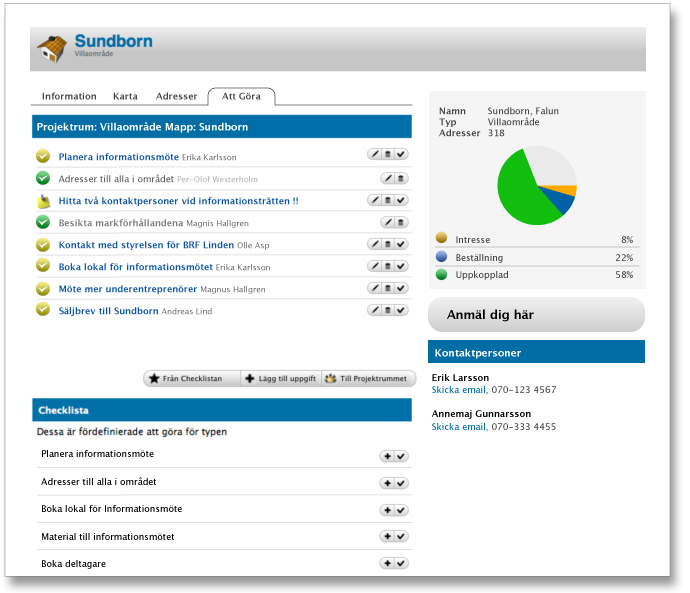Click the Från Checklistan button
This screenshot has height=593, width=690.
tap(193, 379)
